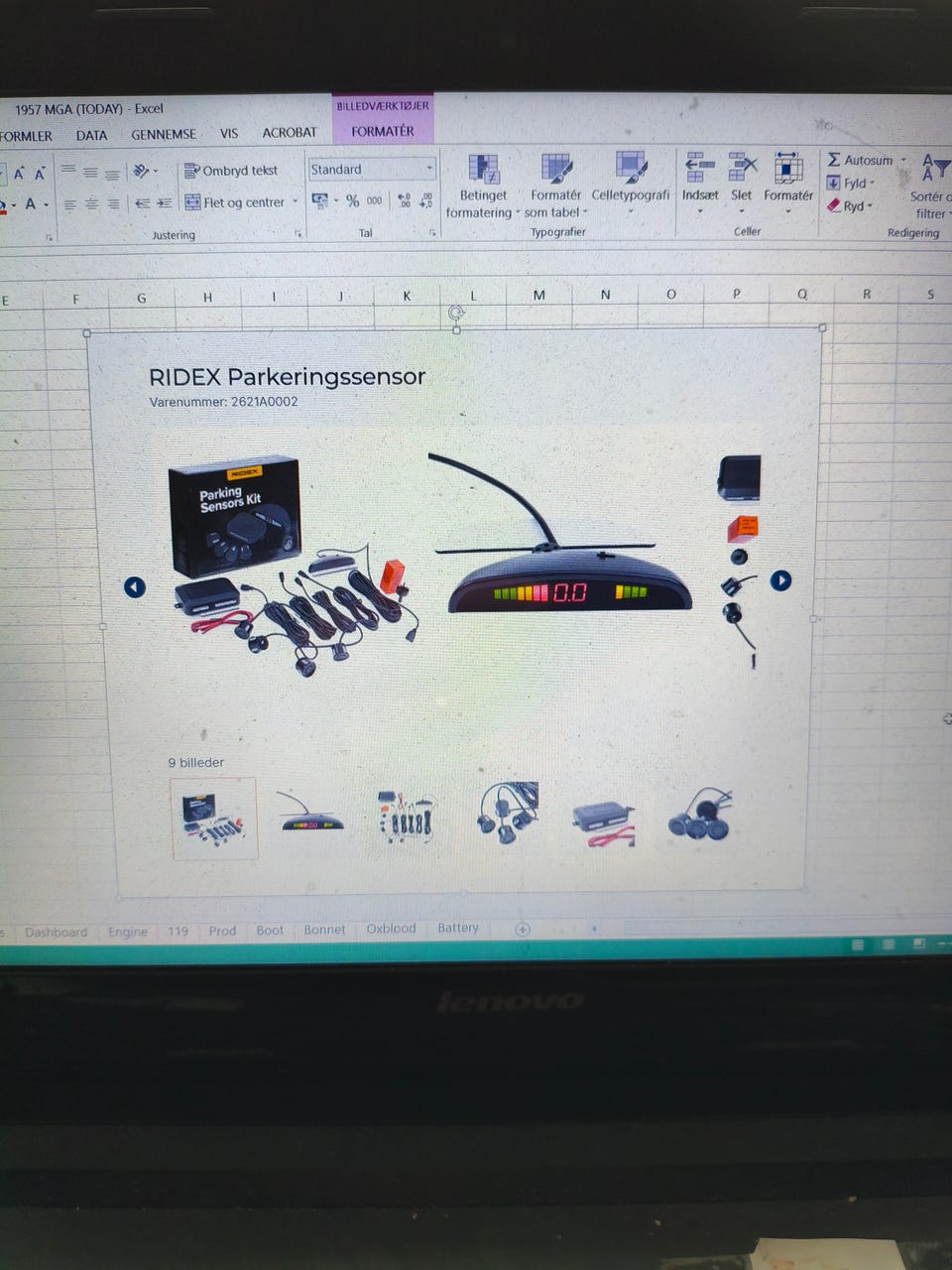The width and height of the screenshot is (952, 1270).
Task: Click the Varenummer: 2621A0002 text
Action: 223,402
